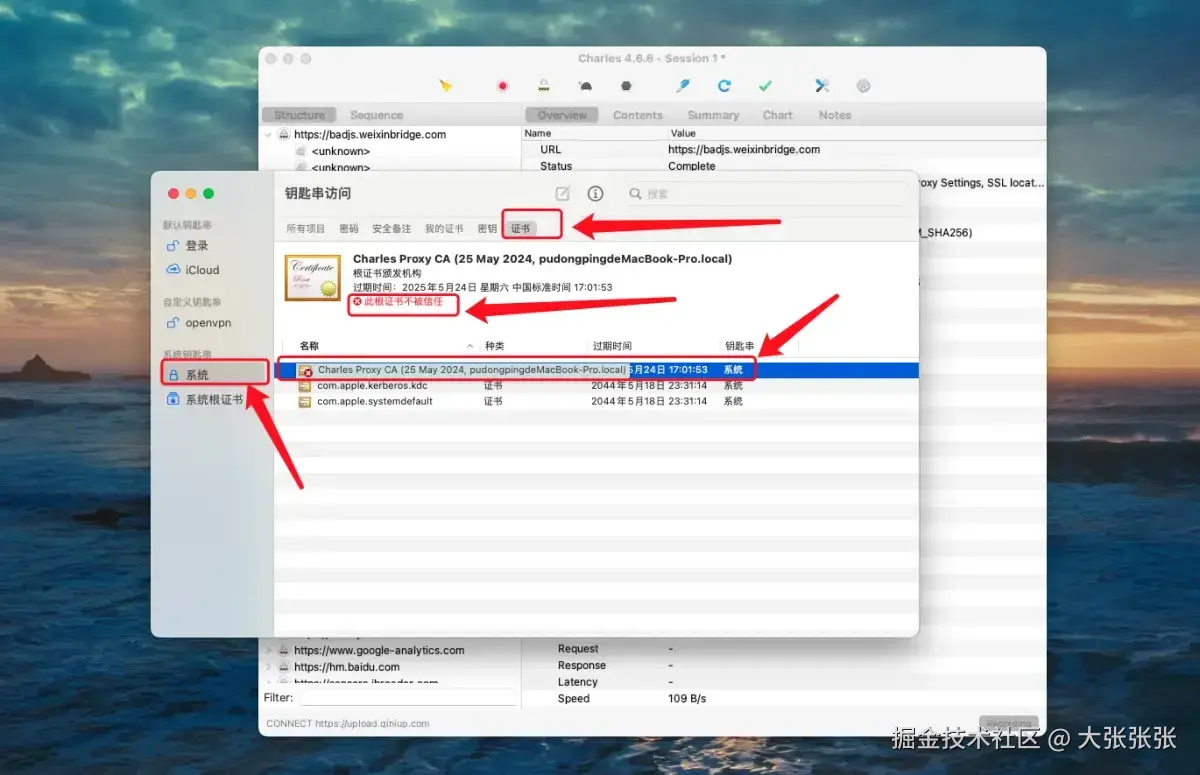Select https://www.google-analytics.com host in Charles
Viewport: 1200px width, 775px height.
379,650
